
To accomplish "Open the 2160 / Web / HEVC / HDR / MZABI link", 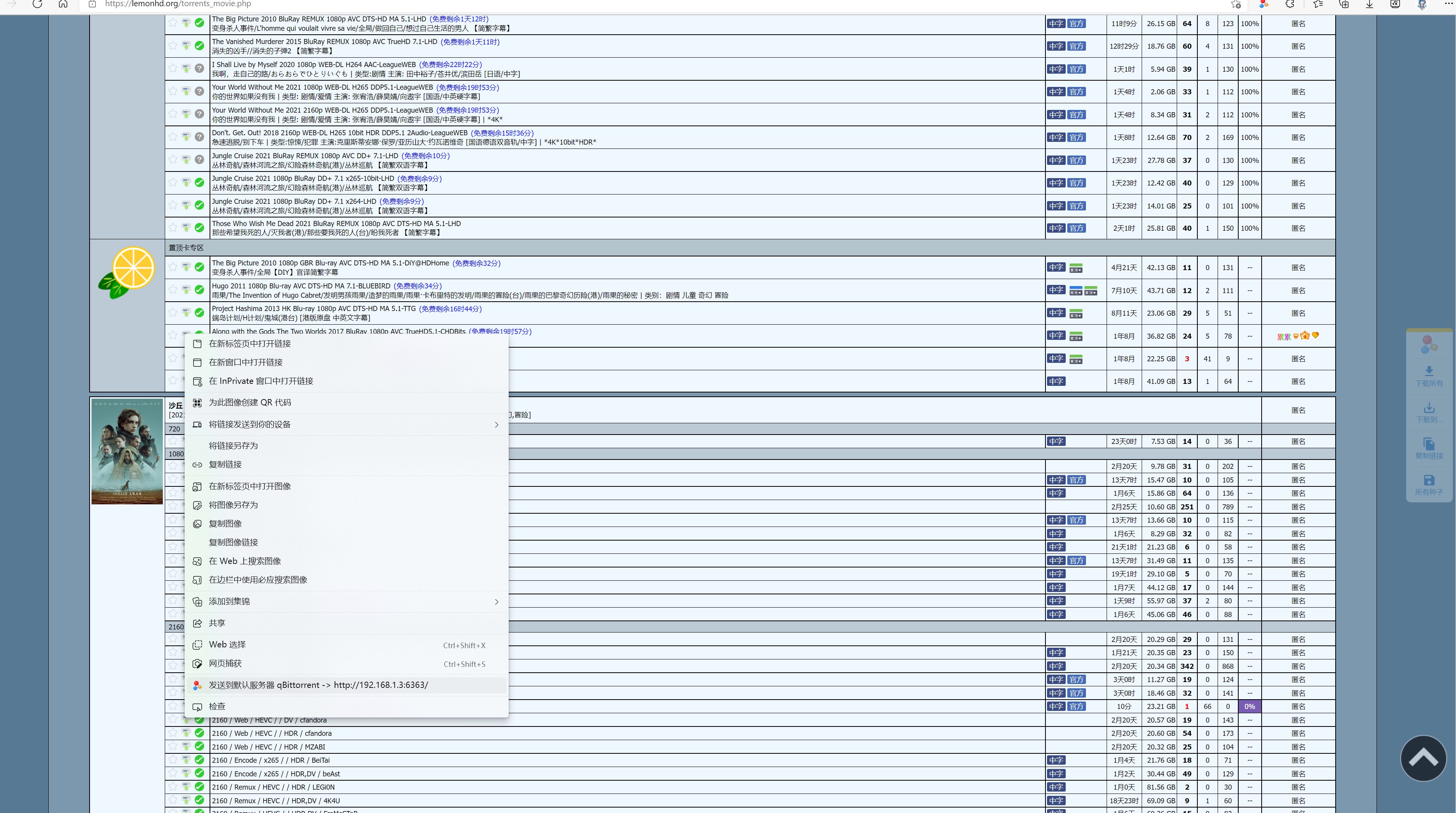I will coord(268,747).
